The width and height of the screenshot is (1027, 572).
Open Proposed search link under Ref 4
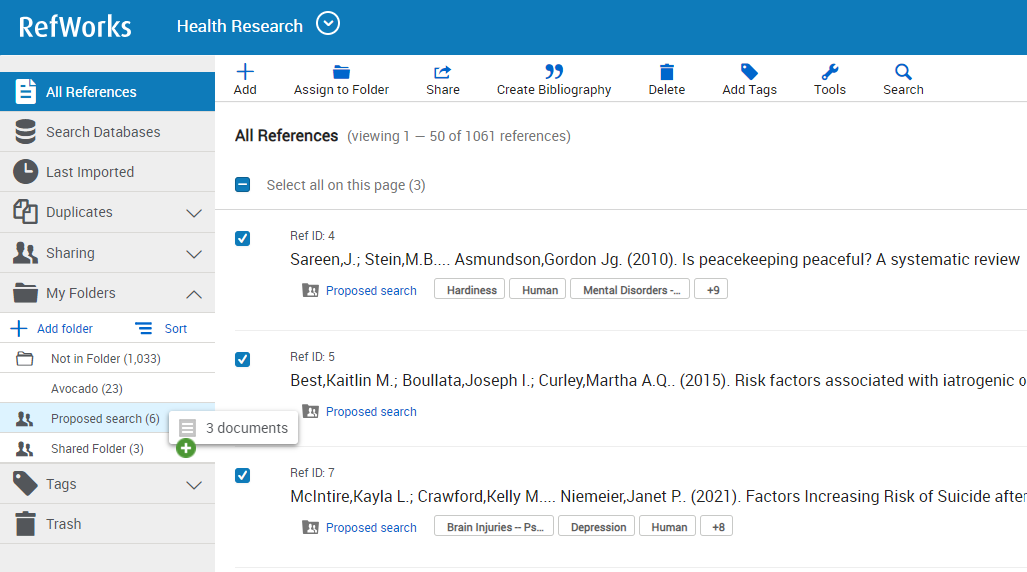pos(371,290)
